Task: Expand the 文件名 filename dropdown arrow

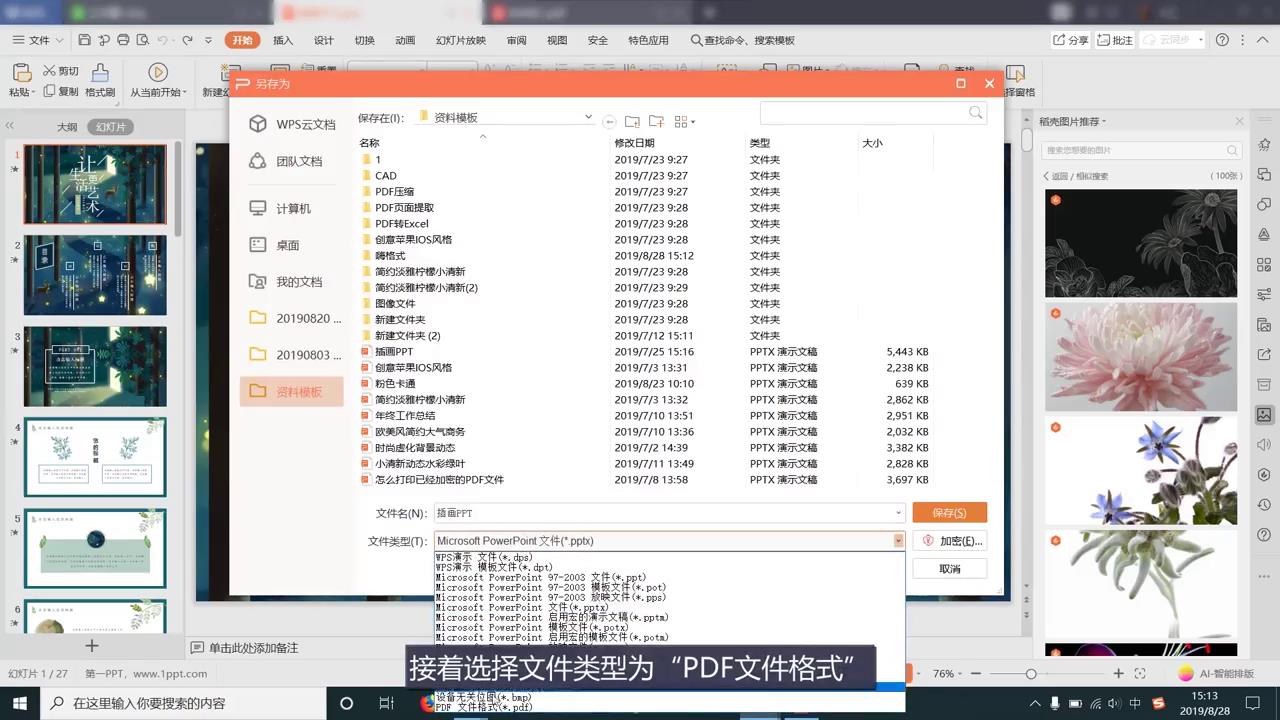Action: pos(898,513)
